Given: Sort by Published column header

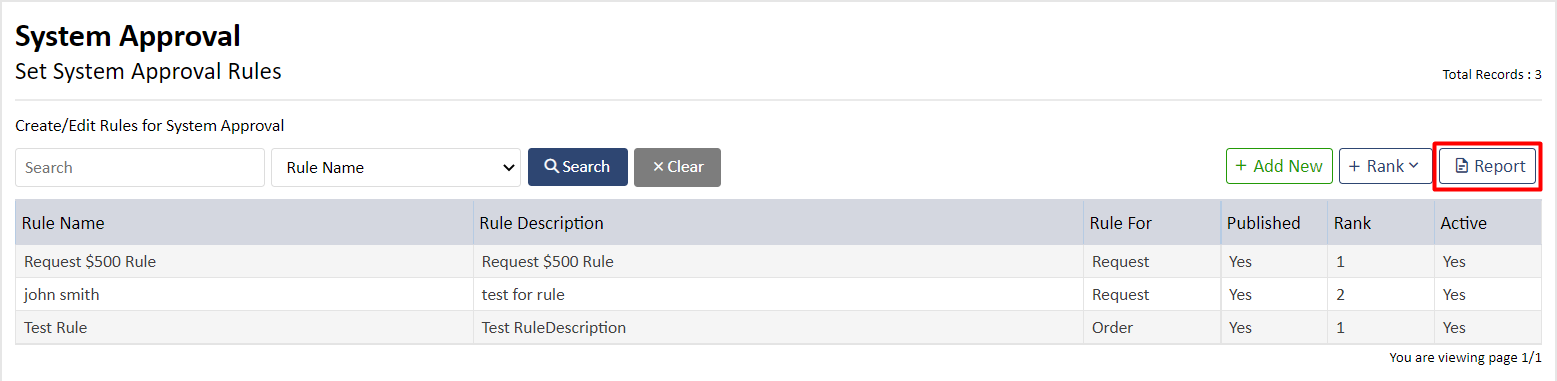Looking at the screenshot, I should [x=1263, y=223].
